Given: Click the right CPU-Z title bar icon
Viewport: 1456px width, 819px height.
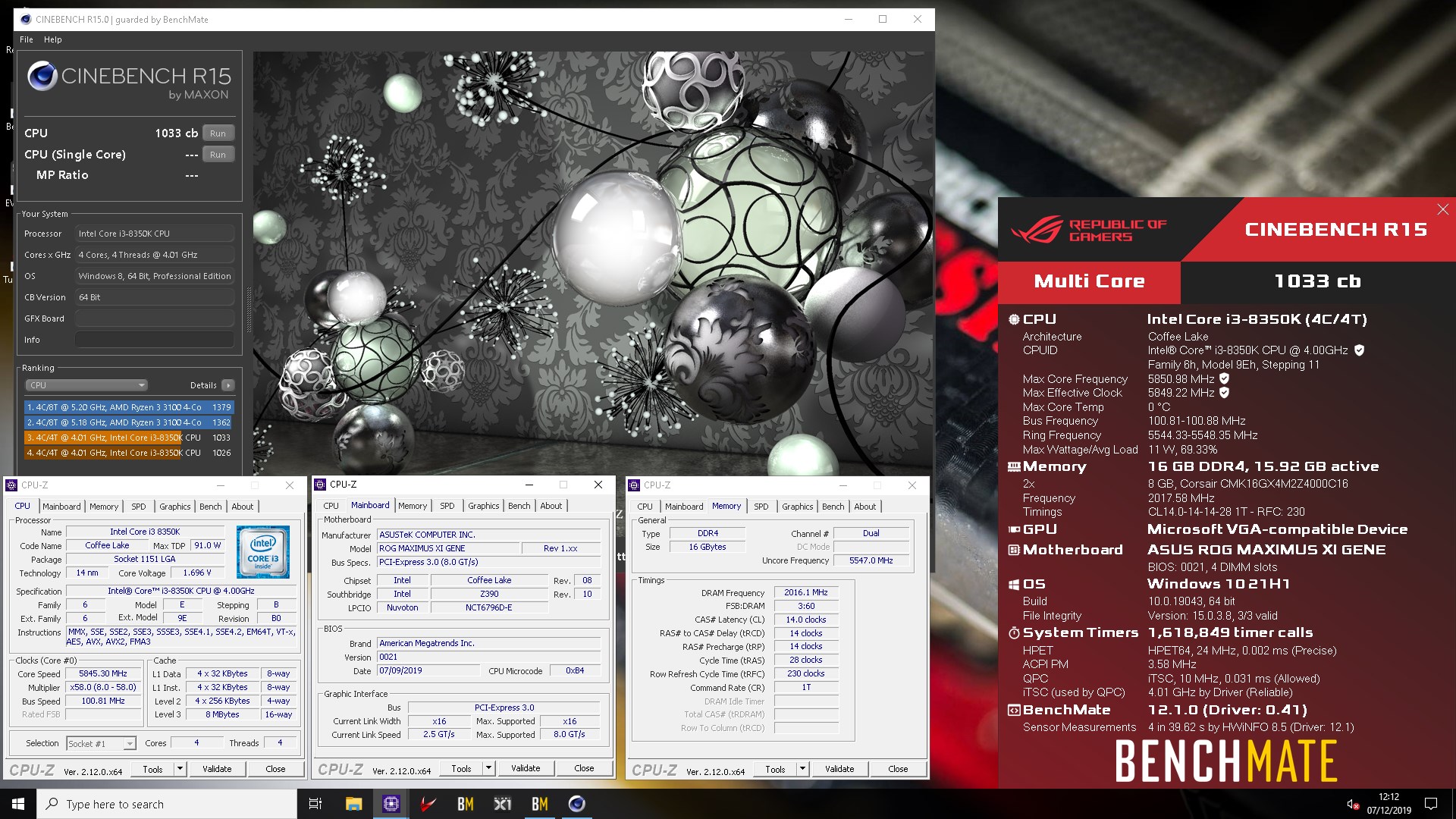Looking at the screenshot, I should coord(634,485).
